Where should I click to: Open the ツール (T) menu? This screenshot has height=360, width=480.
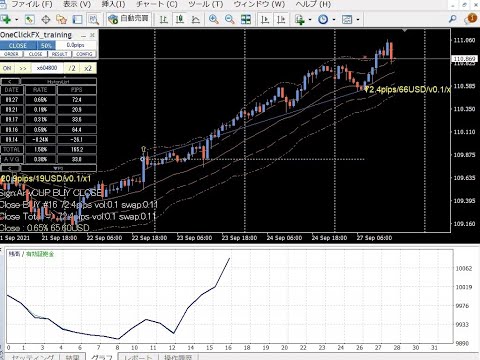[206, 4]
